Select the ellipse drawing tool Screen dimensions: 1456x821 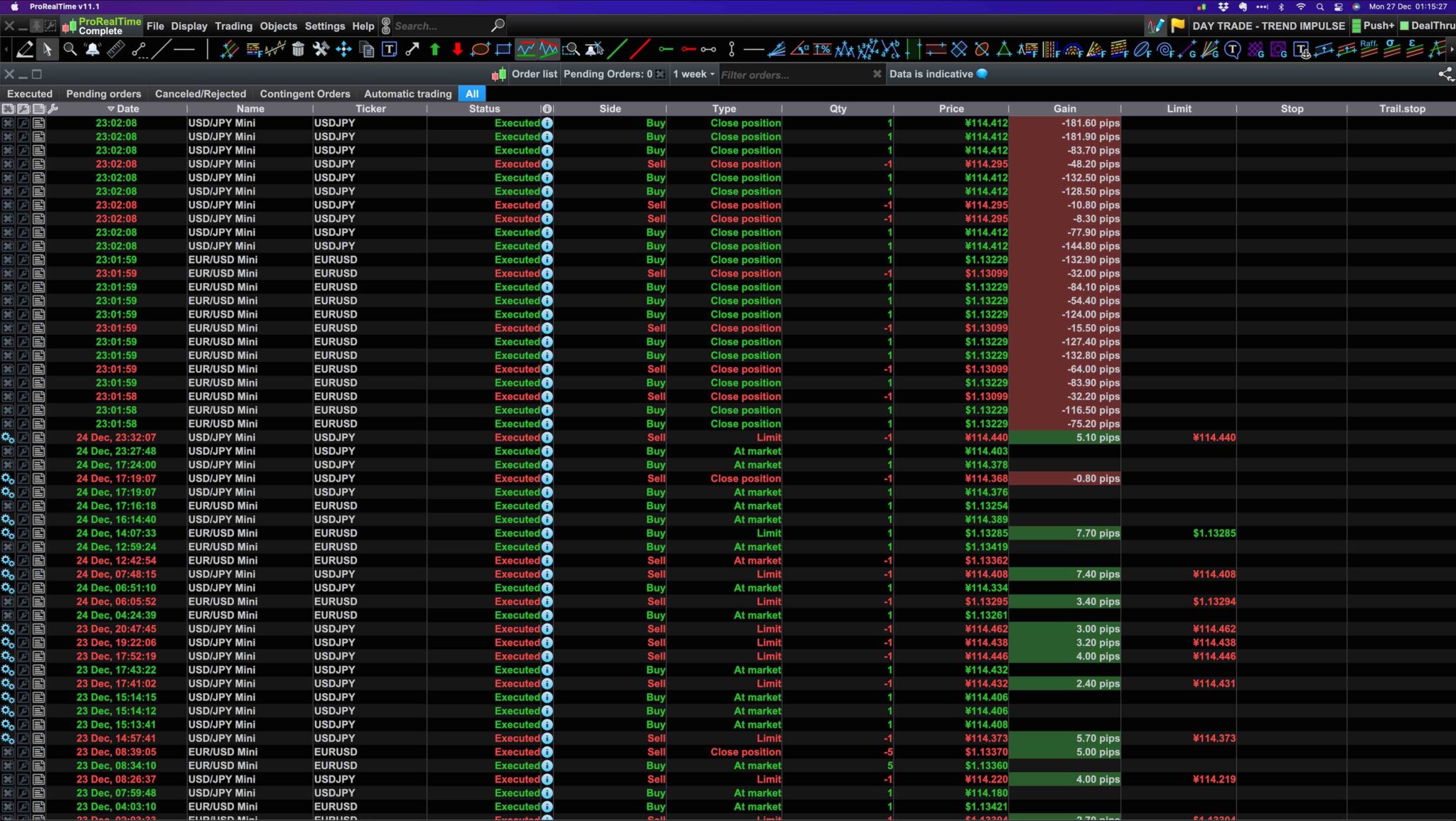point(481,49)
